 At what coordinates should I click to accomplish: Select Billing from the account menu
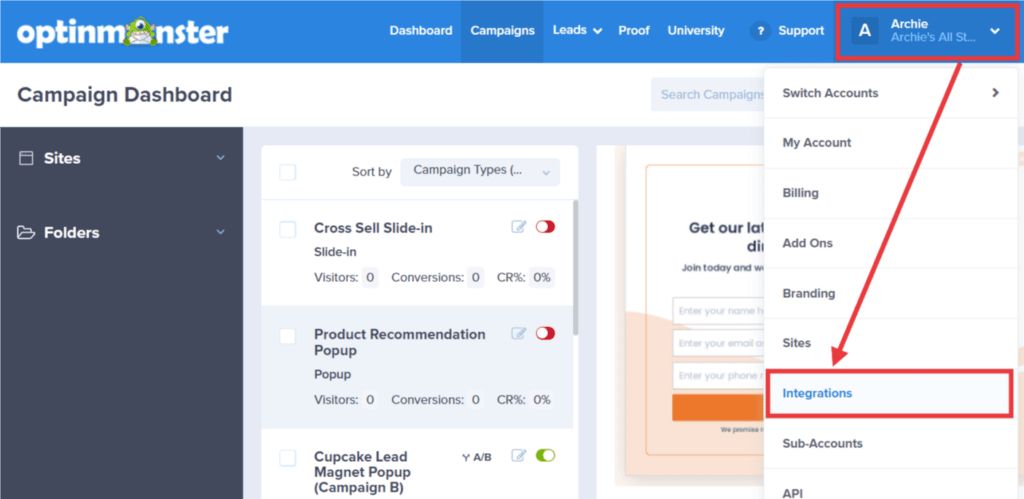pos(891,193)
